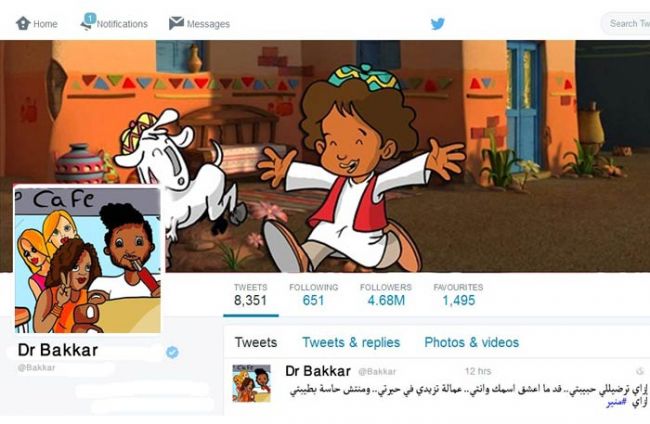650x424 pixels.
Task: Click the small icon right of tweet timestamp
Action: 640,371
